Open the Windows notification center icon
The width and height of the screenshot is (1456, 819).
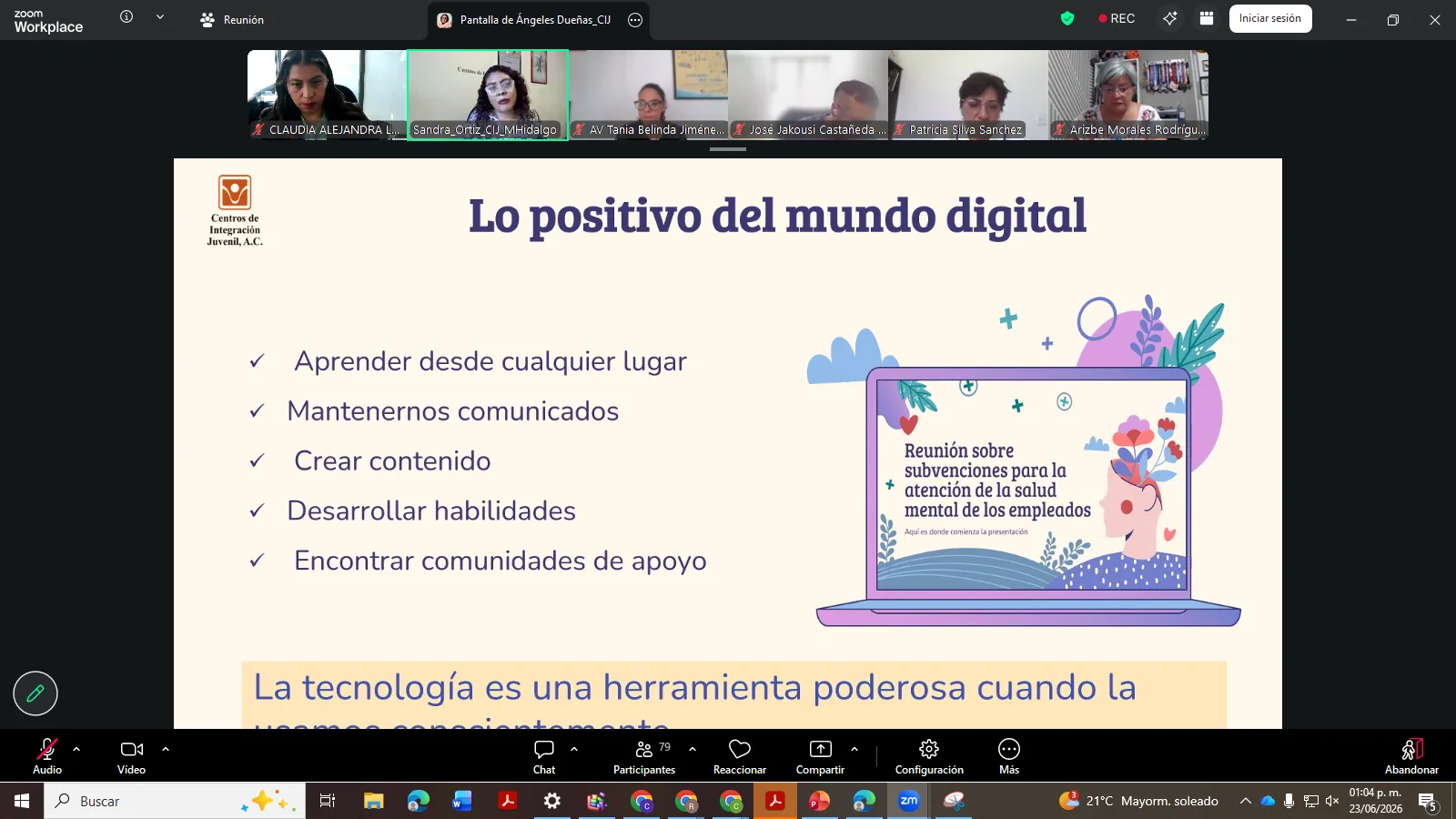pyautogui.click(x=1428, y=802)
